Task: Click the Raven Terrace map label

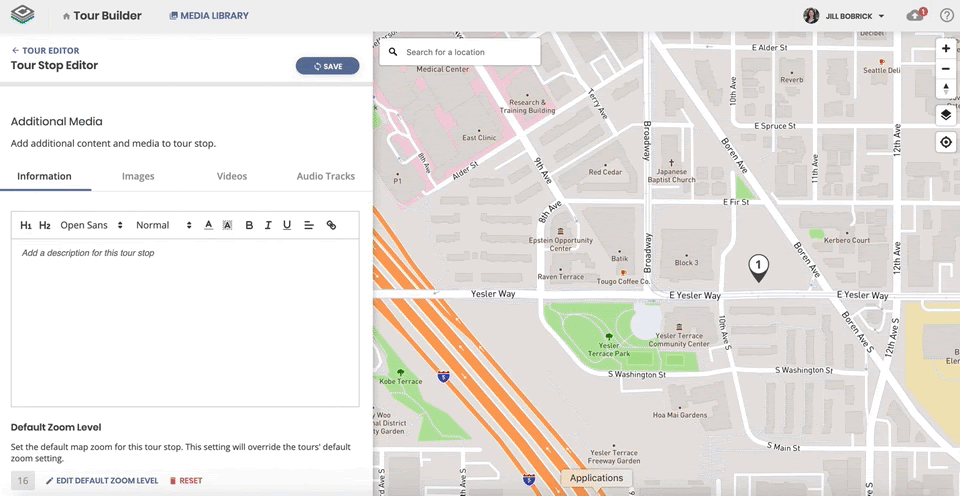Action: 561,277
